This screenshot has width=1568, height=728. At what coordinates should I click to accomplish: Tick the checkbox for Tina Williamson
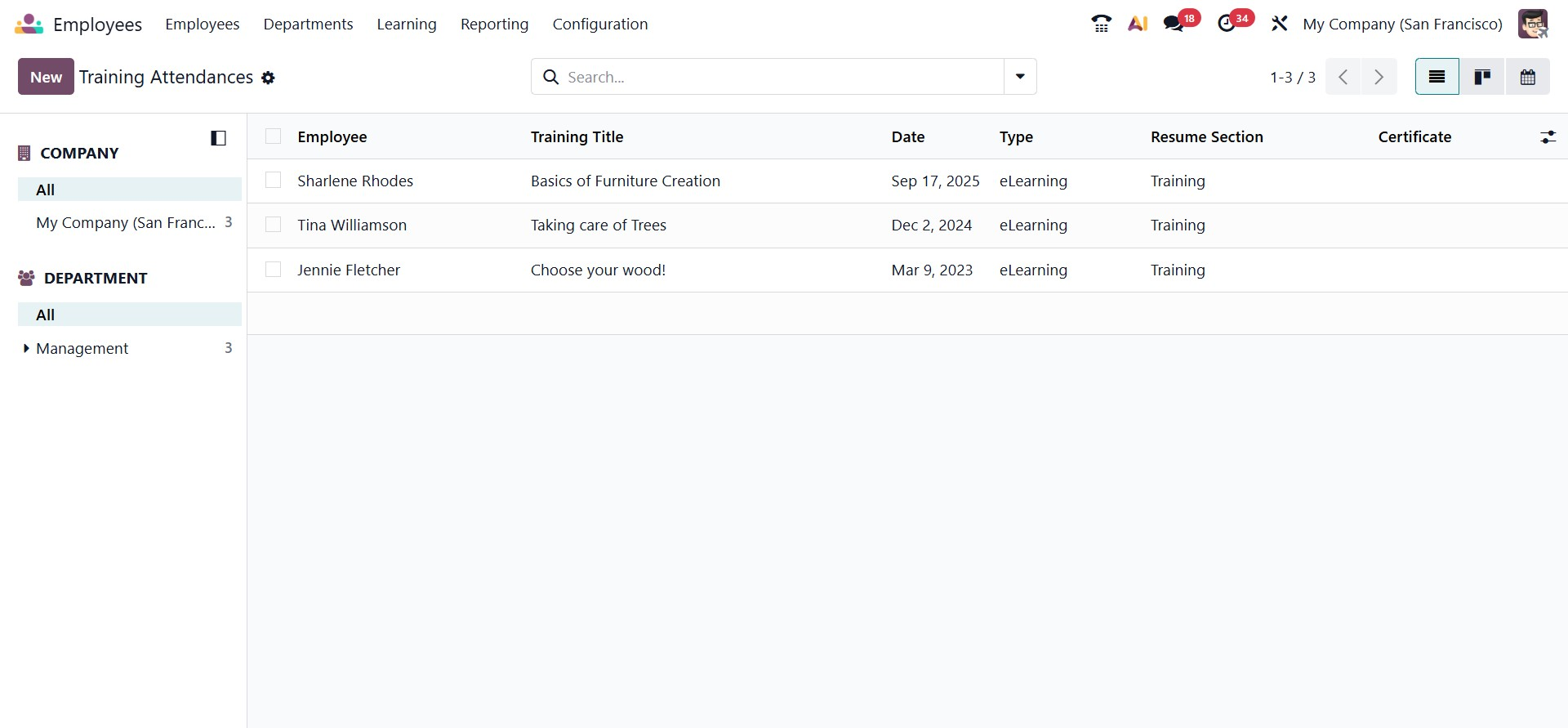(x=274, y=225)
